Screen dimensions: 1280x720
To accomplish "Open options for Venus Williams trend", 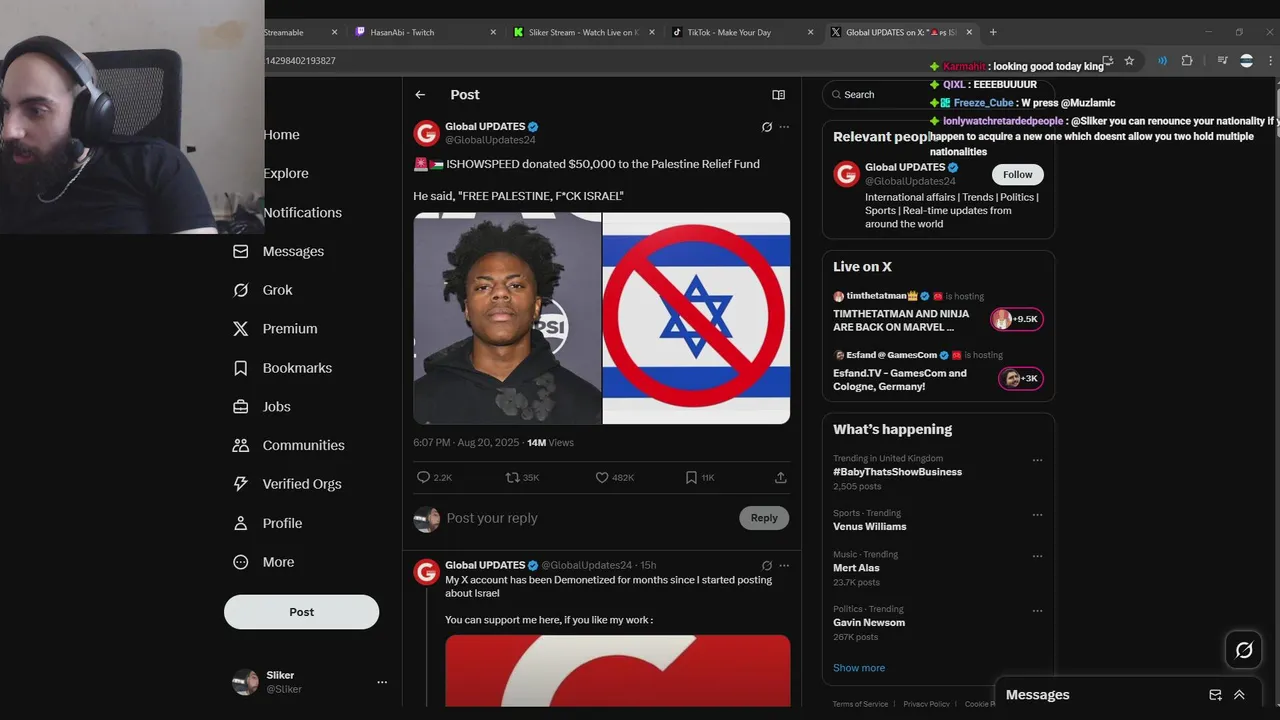I will click(x=1037, y=515).
